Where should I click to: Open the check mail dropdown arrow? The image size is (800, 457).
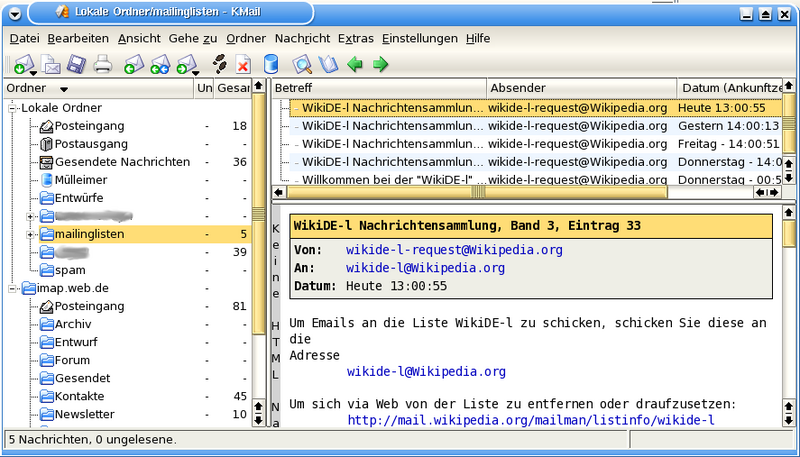pyautogui.click(x=33, y=72)
